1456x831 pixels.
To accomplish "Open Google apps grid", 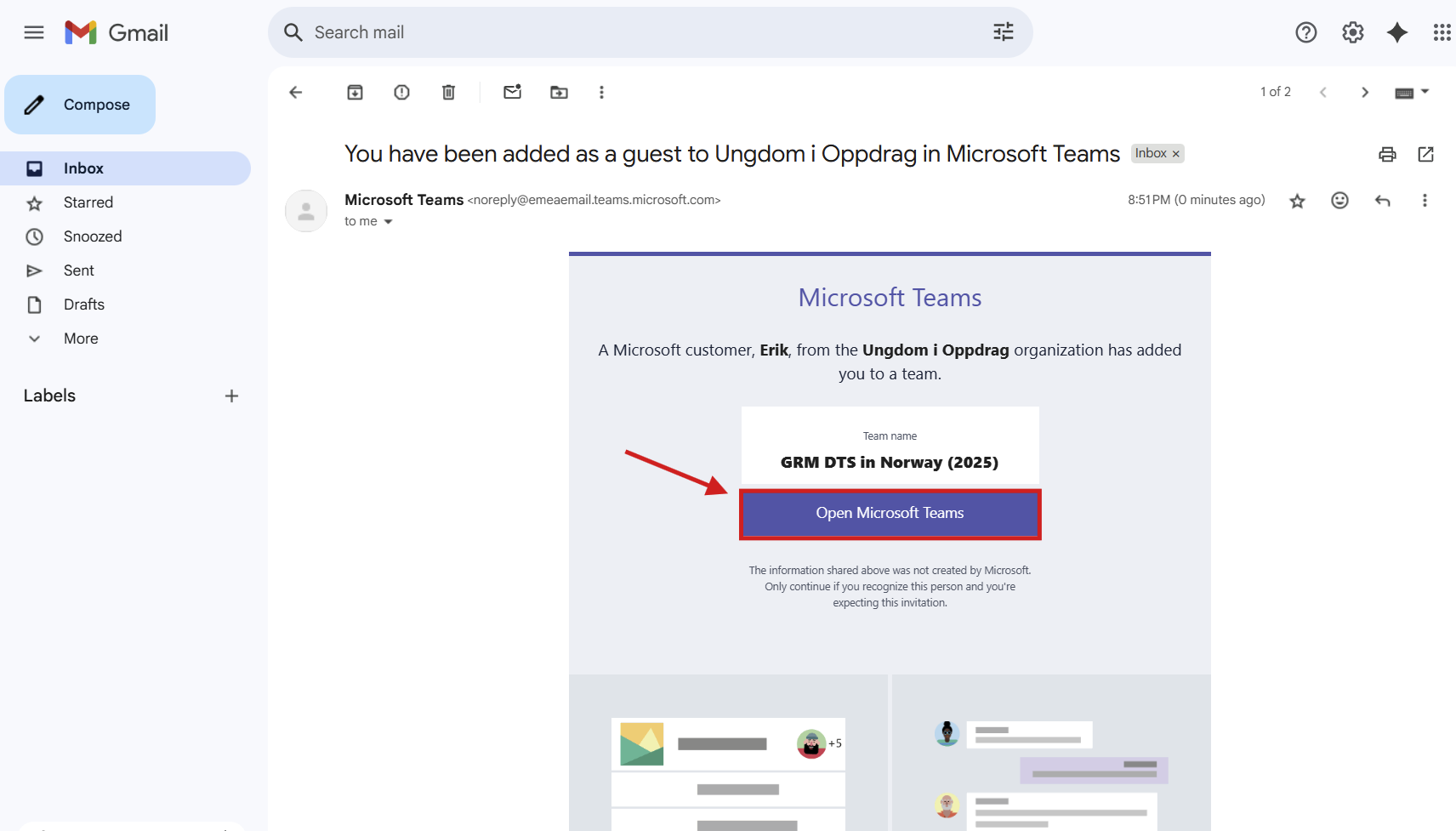I will pos(1442,32).
